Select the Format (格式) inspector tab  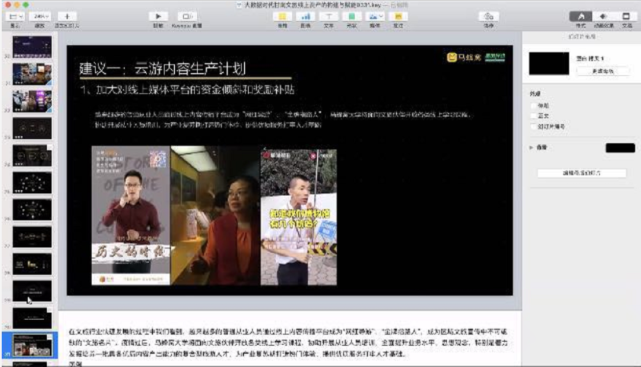[580, 16]
